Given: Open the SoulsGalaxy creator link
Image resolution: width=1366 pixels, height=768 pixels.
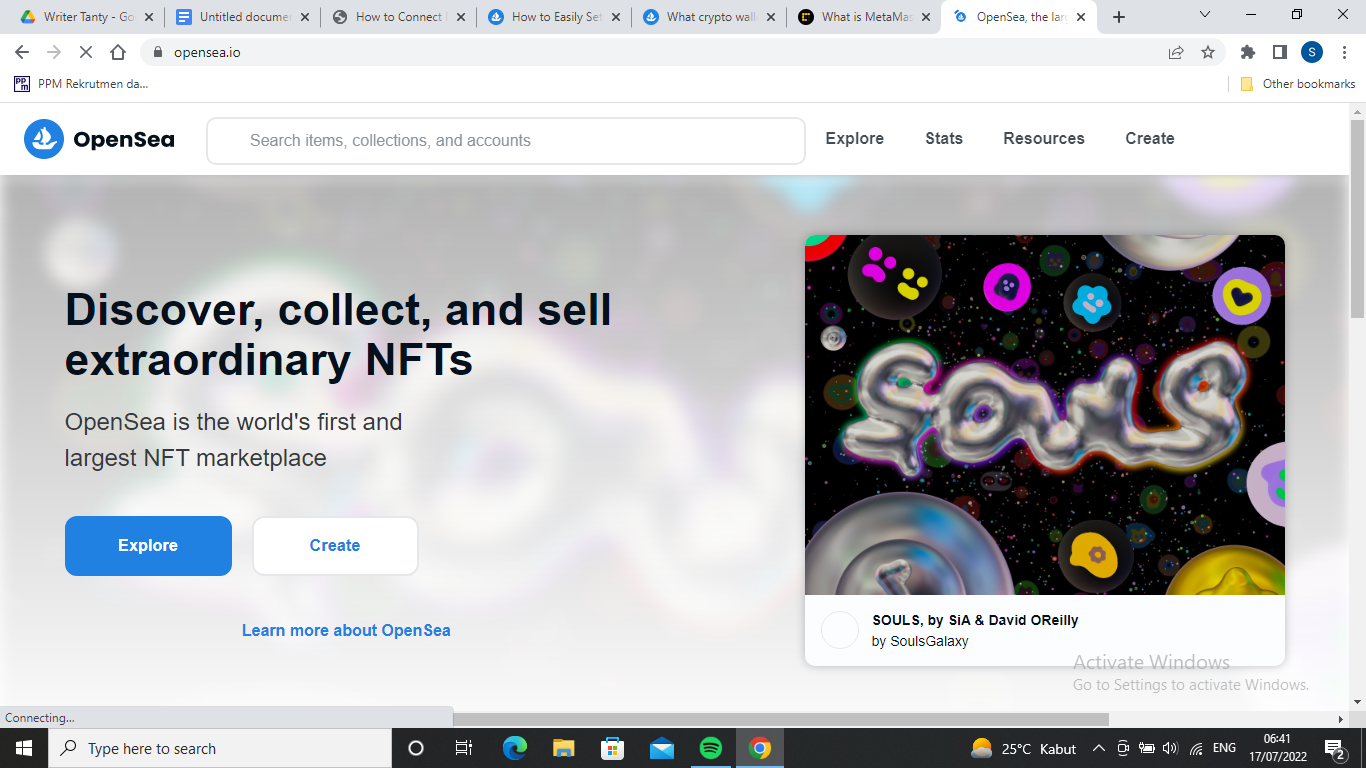Looking at the screenshot, I should pos(929,641).
